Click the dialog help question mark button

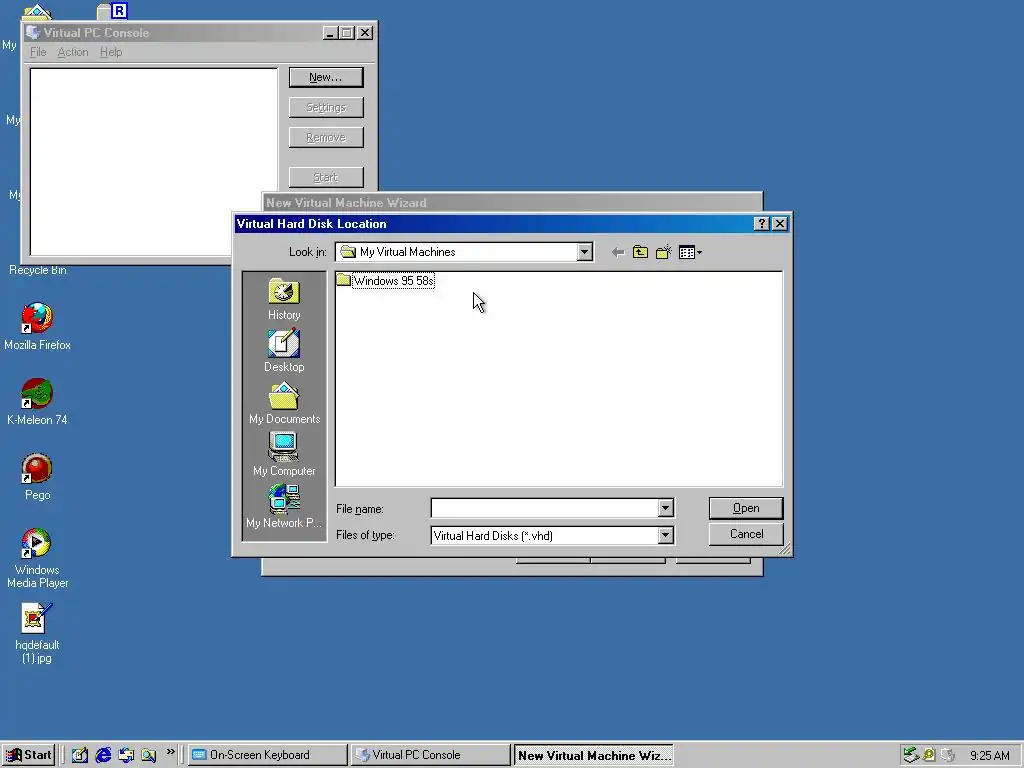coord(761,223)
